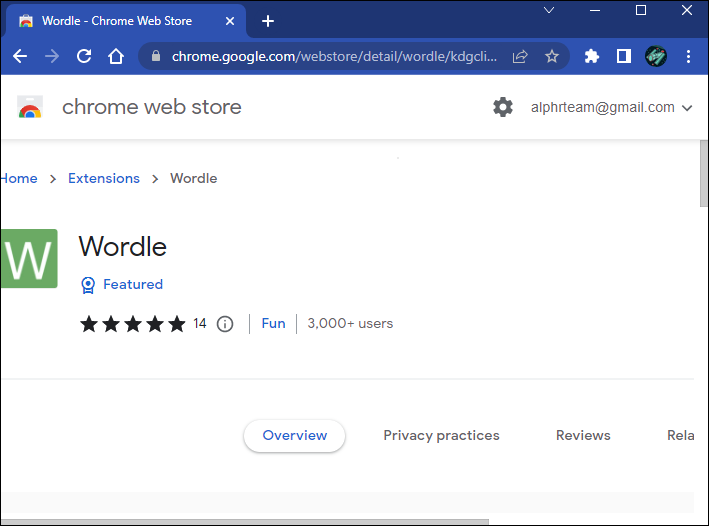This screenshot has width=709, height=526.
Task: Go back to the previous page
Action: point(20,57)
